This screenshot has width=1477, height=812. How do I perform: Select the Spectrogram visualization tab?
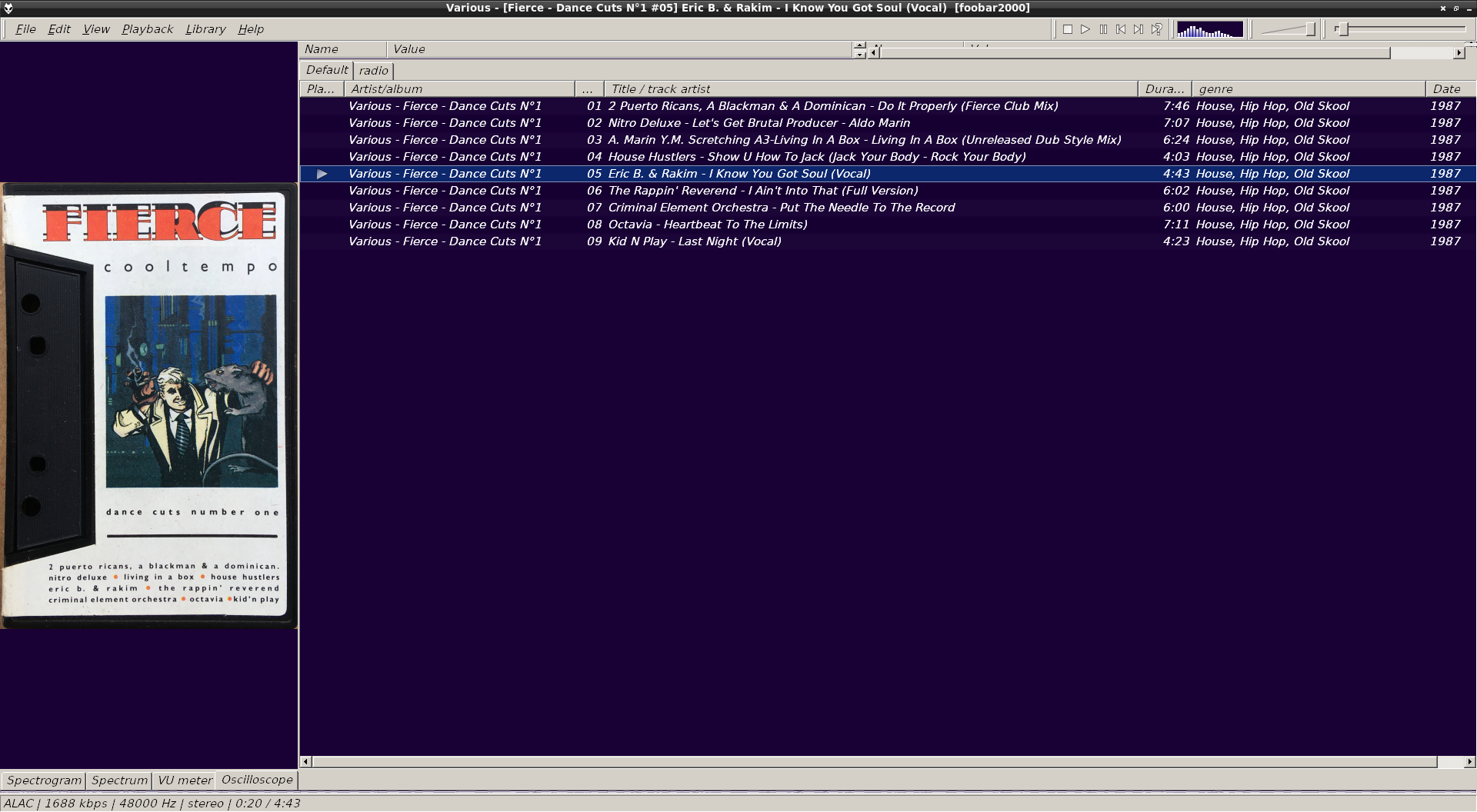44,780
